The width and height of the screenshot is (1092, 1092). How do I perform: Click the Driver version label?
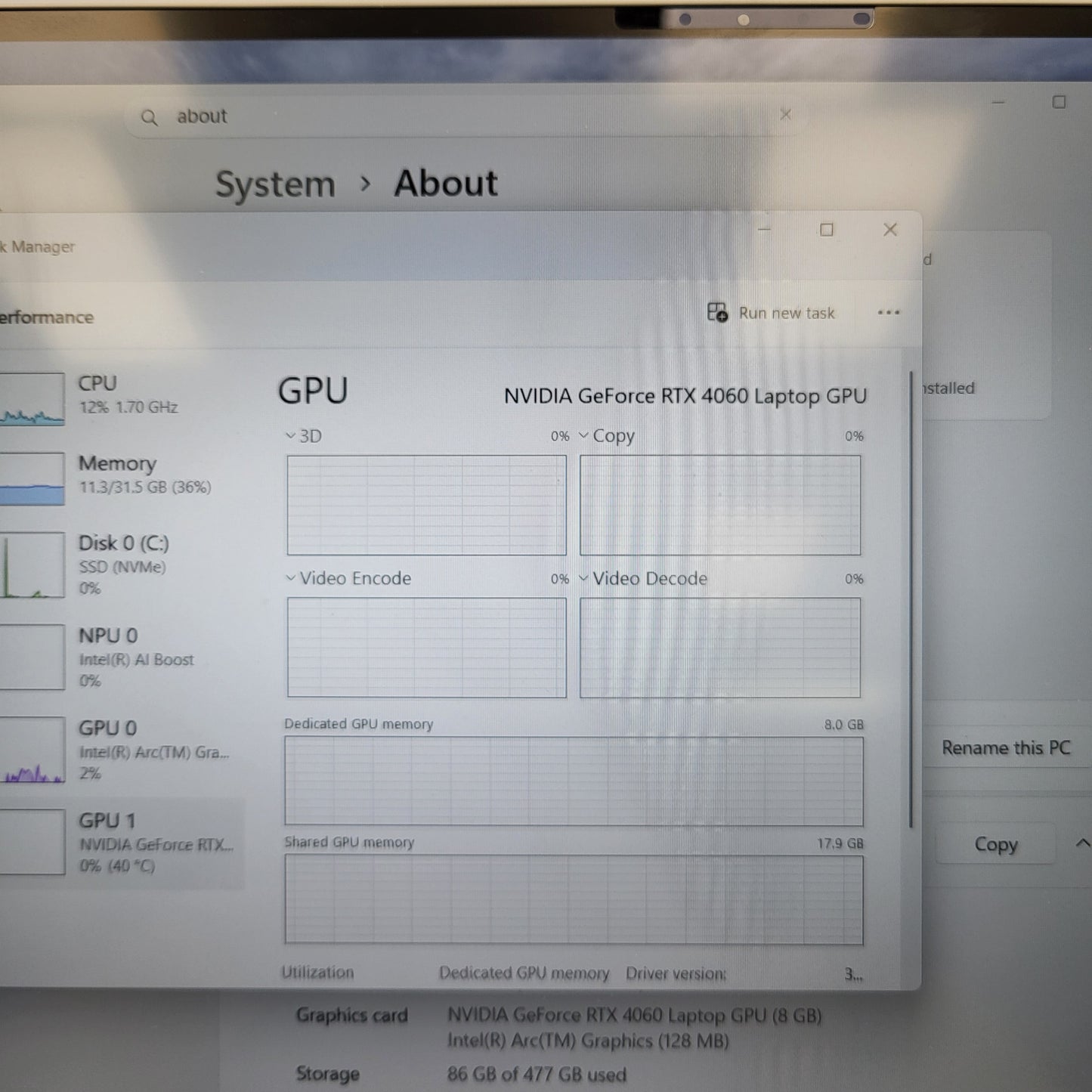click(676, 973)
